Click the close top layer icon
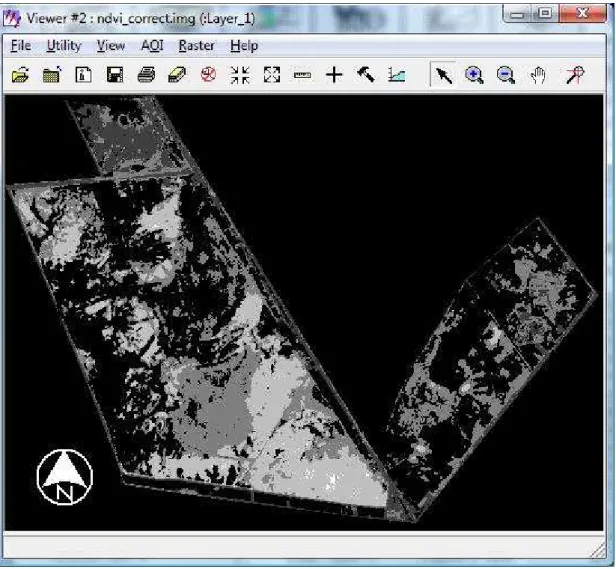 pos(52,75)
